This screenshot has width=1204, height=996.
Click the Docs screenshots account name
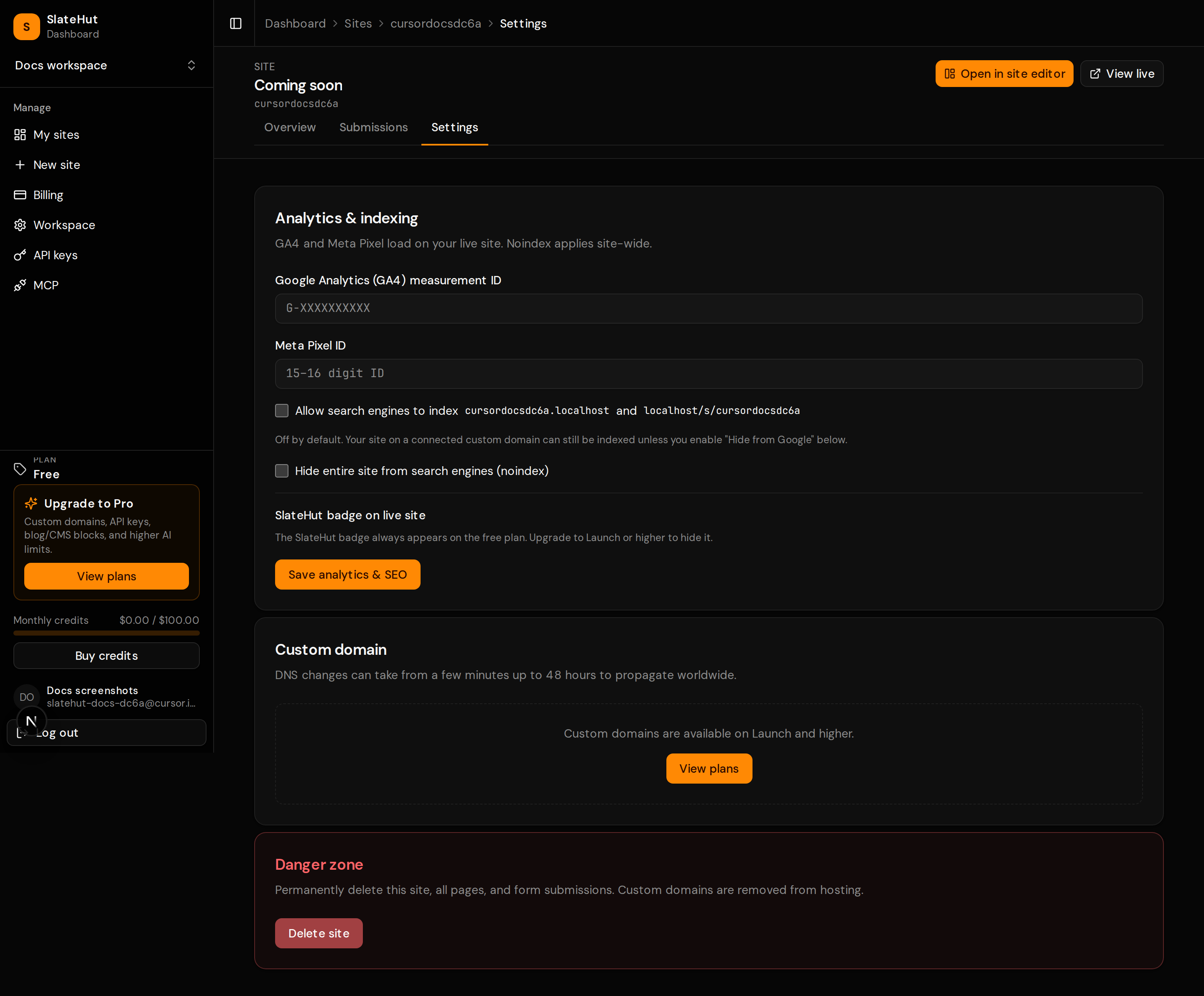pos(92,690)
